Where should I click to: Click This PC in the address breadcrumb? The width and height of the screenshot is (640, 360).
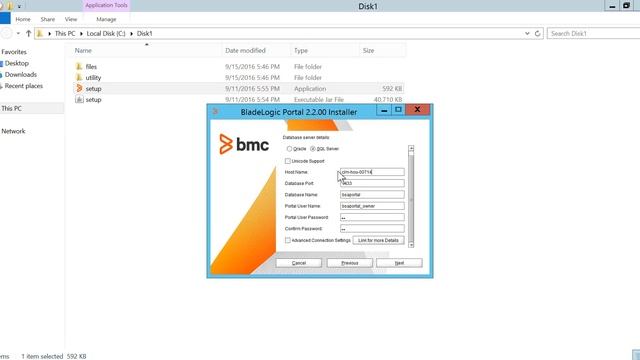pyautogui.click(x=65, y=33)
